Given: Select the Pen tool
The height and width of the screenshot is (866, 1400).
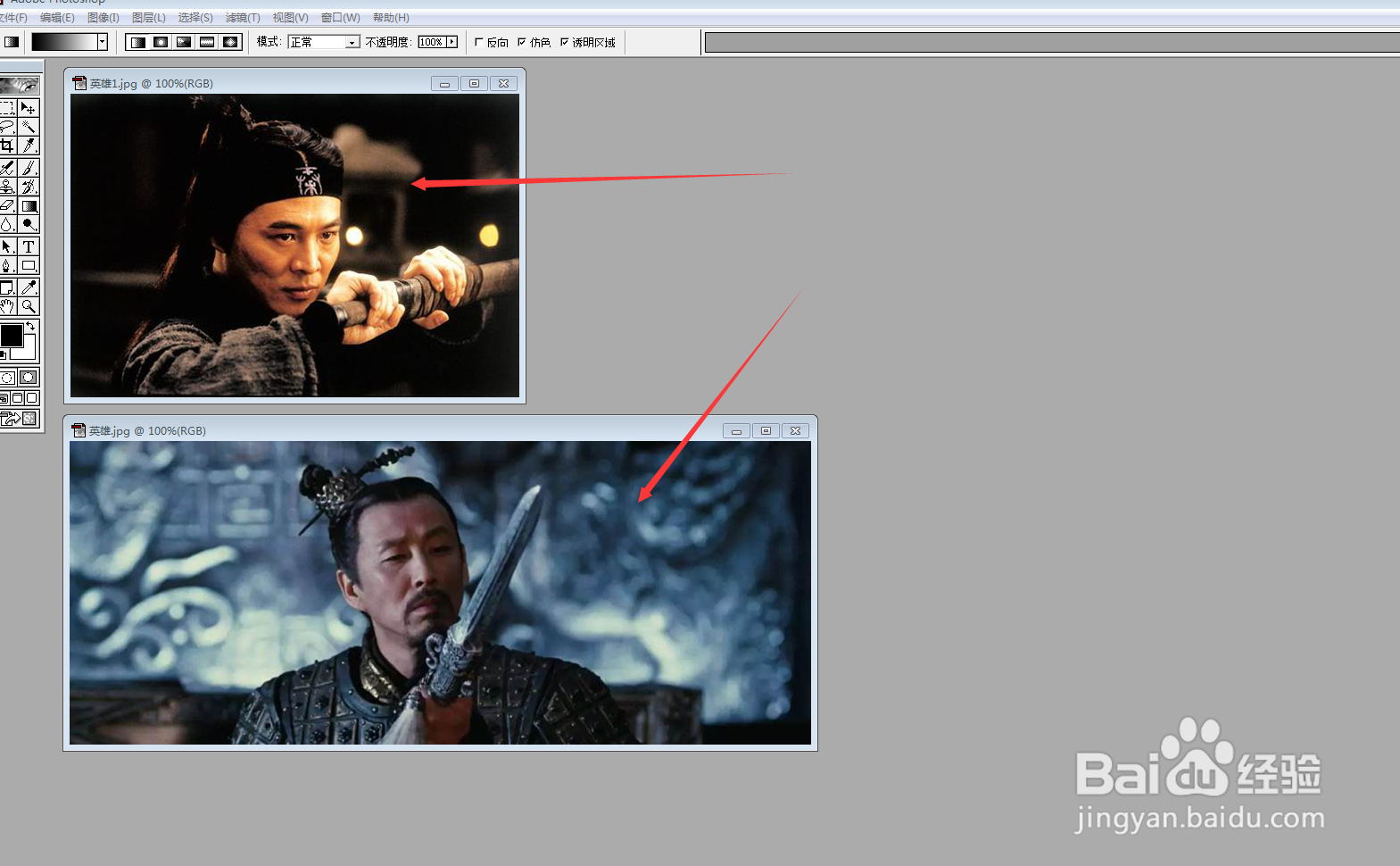Looking at the screenshot, I should coord(7,265).
